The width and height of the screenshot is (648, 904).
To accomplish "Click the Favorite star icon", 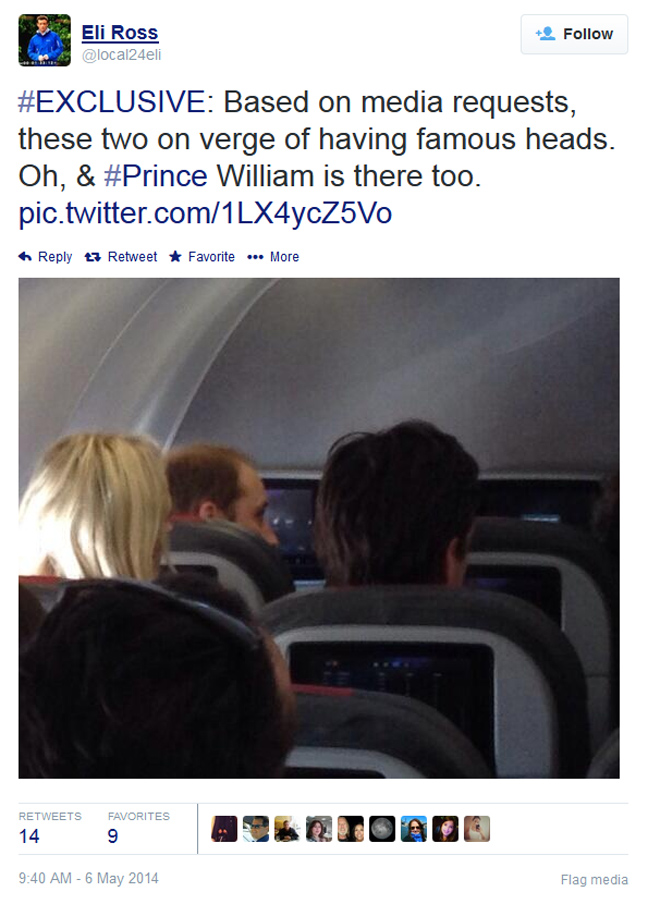I will pos(175,257).
